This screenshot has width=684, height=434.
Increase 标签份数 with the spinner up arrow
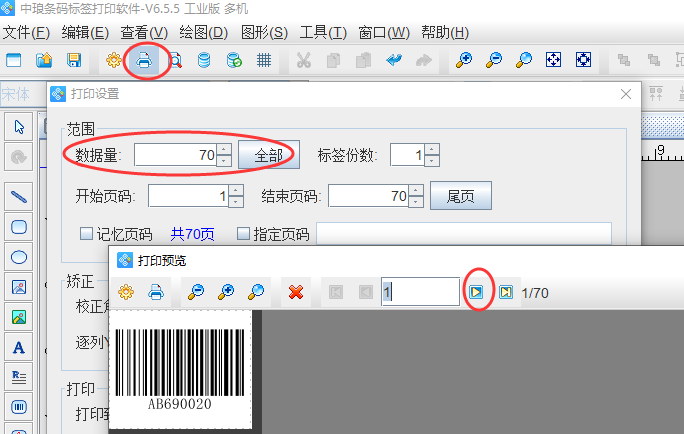pyautogui.click(x=431, y=149)
